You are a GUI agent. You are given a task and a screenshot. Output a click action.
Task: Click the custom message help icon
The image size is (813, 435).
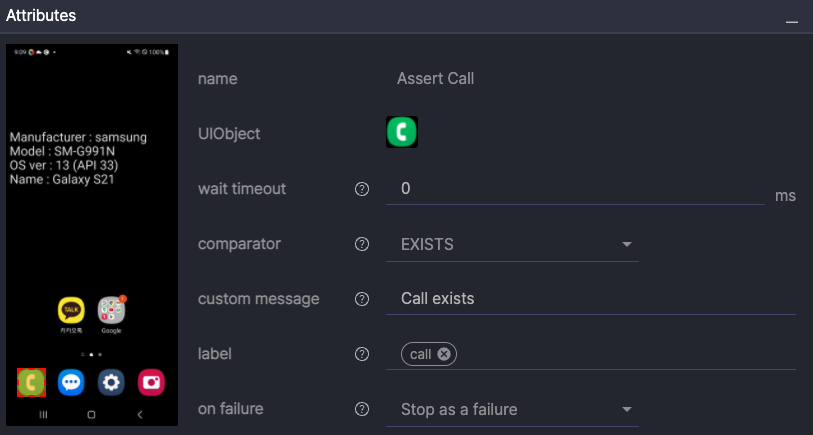tap(362, 299)
